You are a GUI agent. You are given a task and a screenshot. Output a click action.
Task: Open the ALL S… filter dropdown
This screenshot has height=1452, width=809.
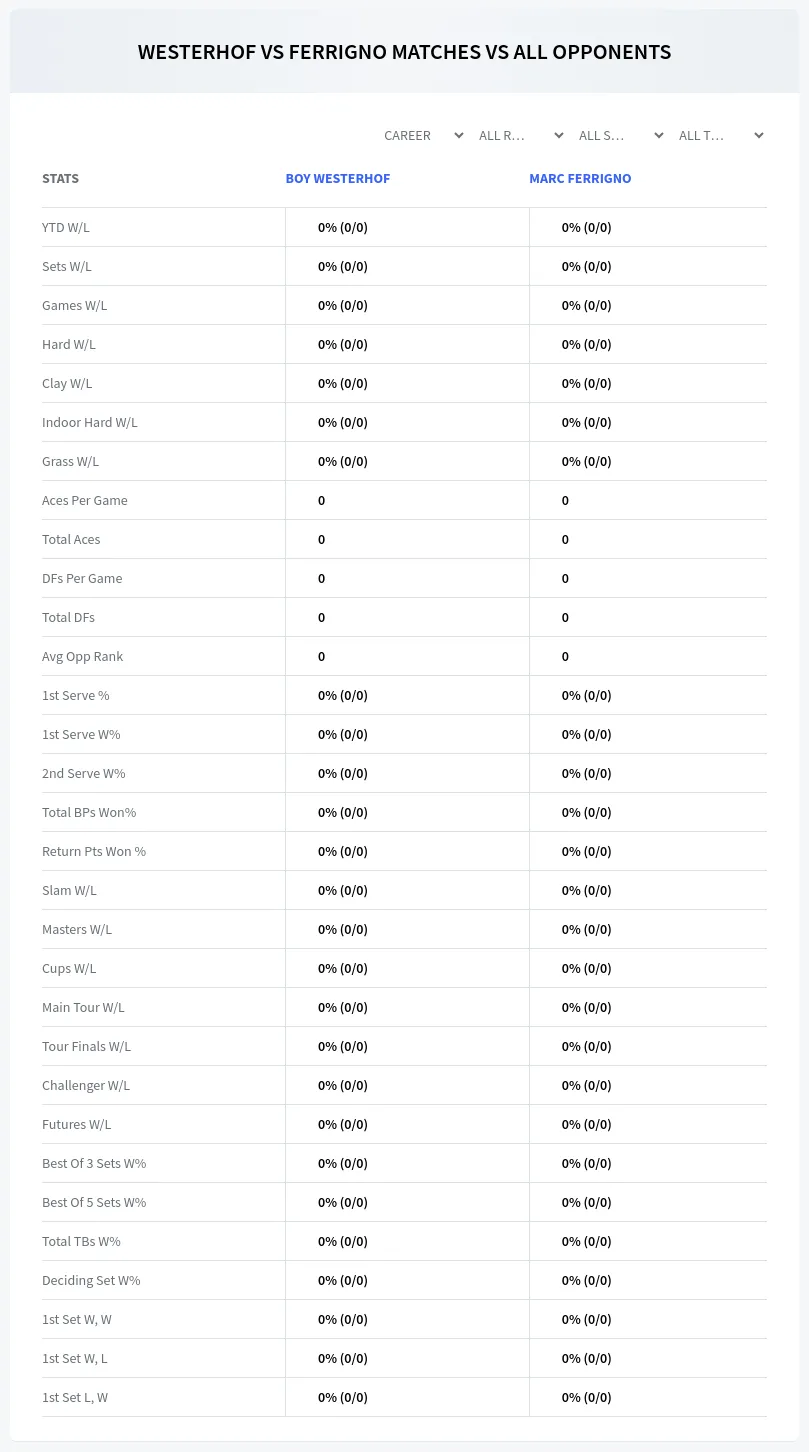621,135
